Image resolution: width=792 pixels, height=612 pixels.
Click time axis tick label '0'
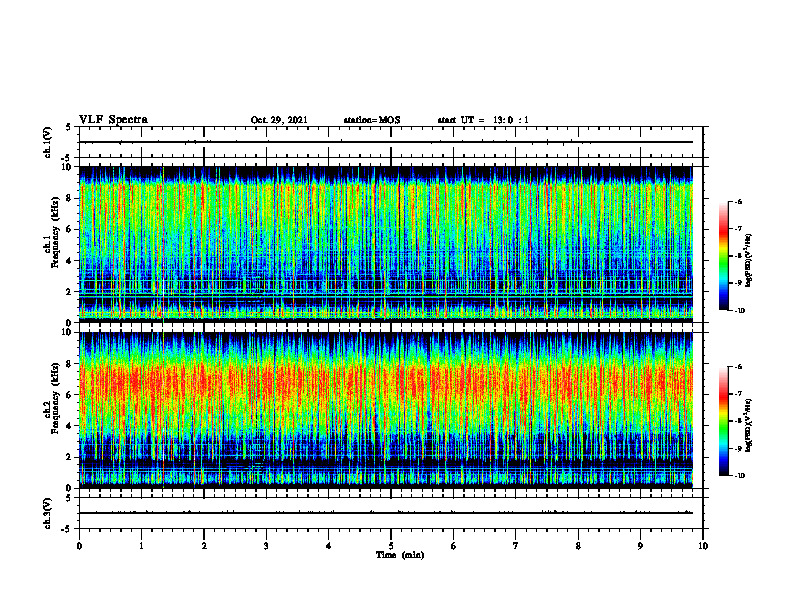click(x=79, y=546)
